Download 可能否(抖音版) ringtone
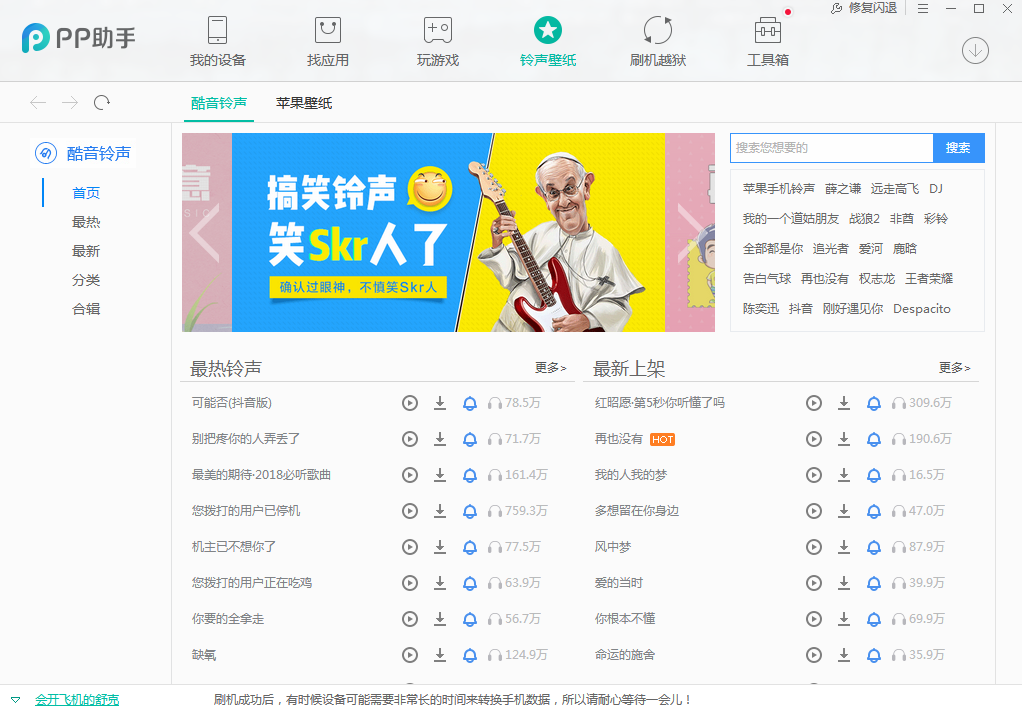 pyautogui.click(x=440, y=403)
